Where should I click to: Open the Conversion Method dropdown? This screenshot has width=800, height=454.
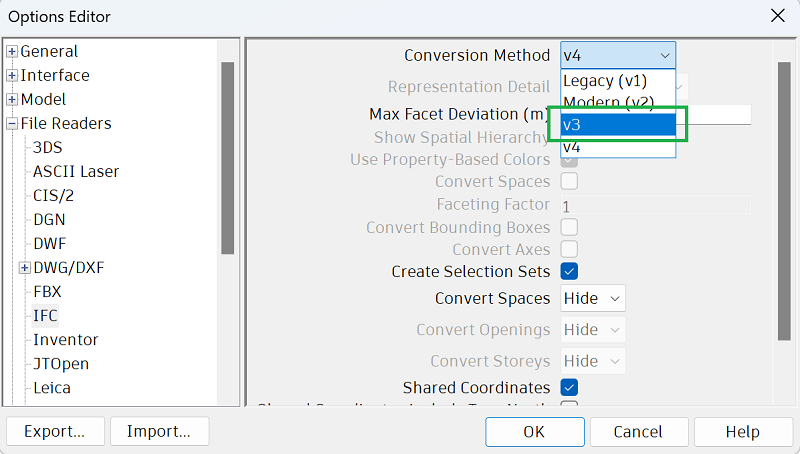tap(618, 56)
